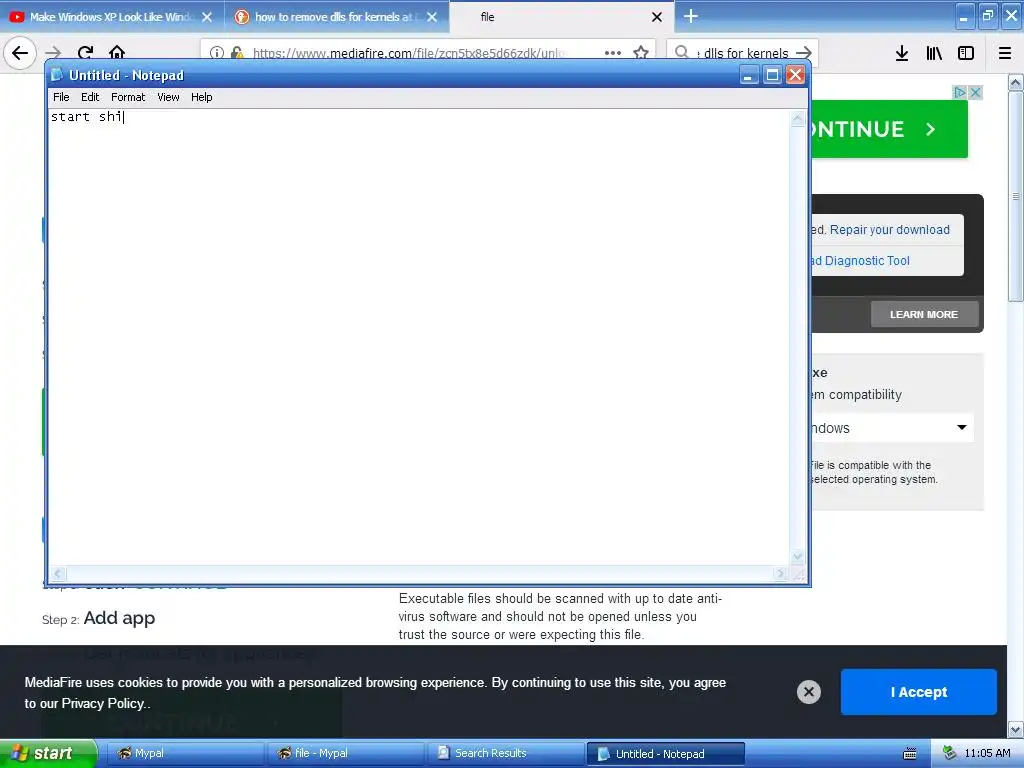The width and height of the screenshot is (1024, 768).
Task: Click the 'dlls for kernels' search box
Action: 743,53
